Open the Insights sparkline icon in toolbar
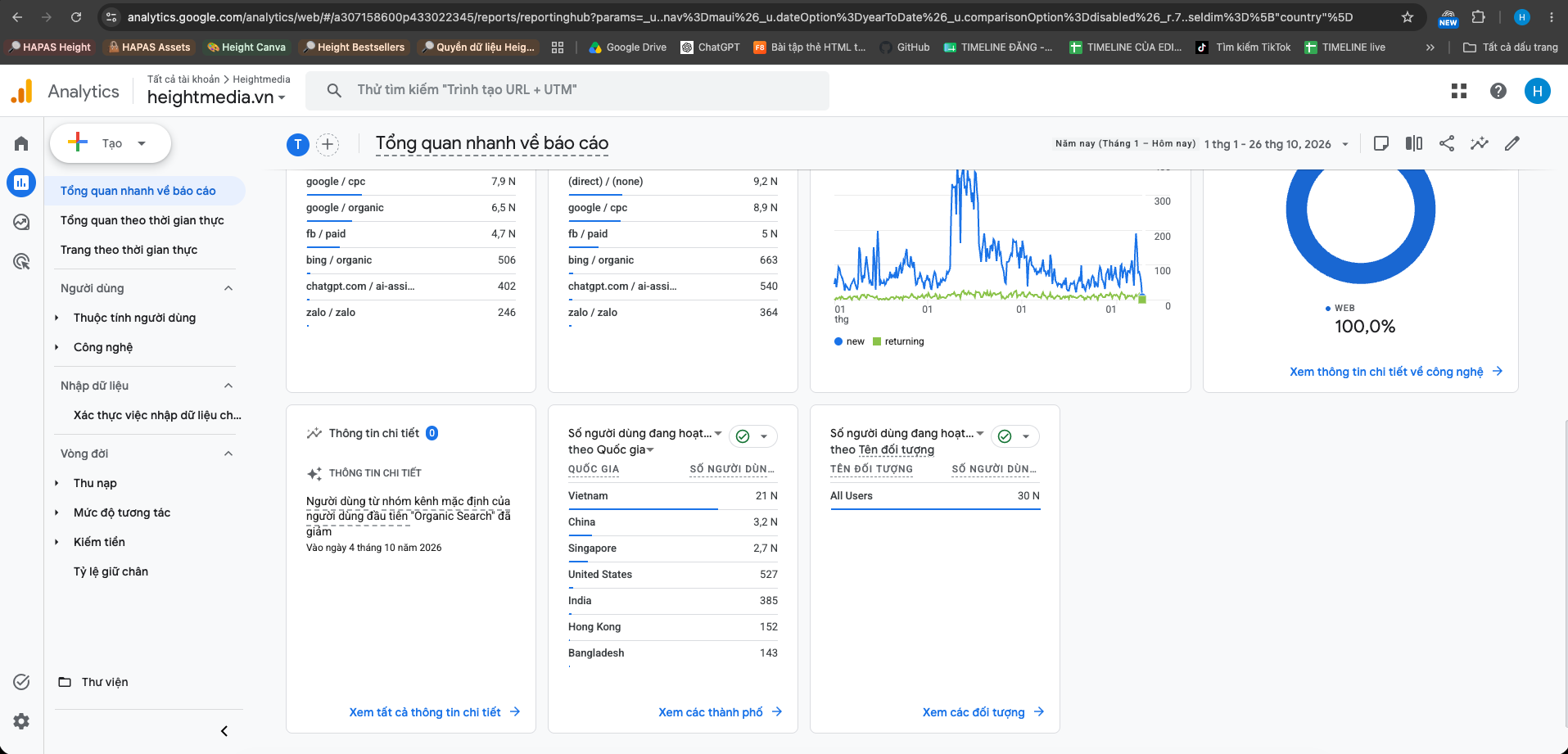 [x=1480, y=143]
